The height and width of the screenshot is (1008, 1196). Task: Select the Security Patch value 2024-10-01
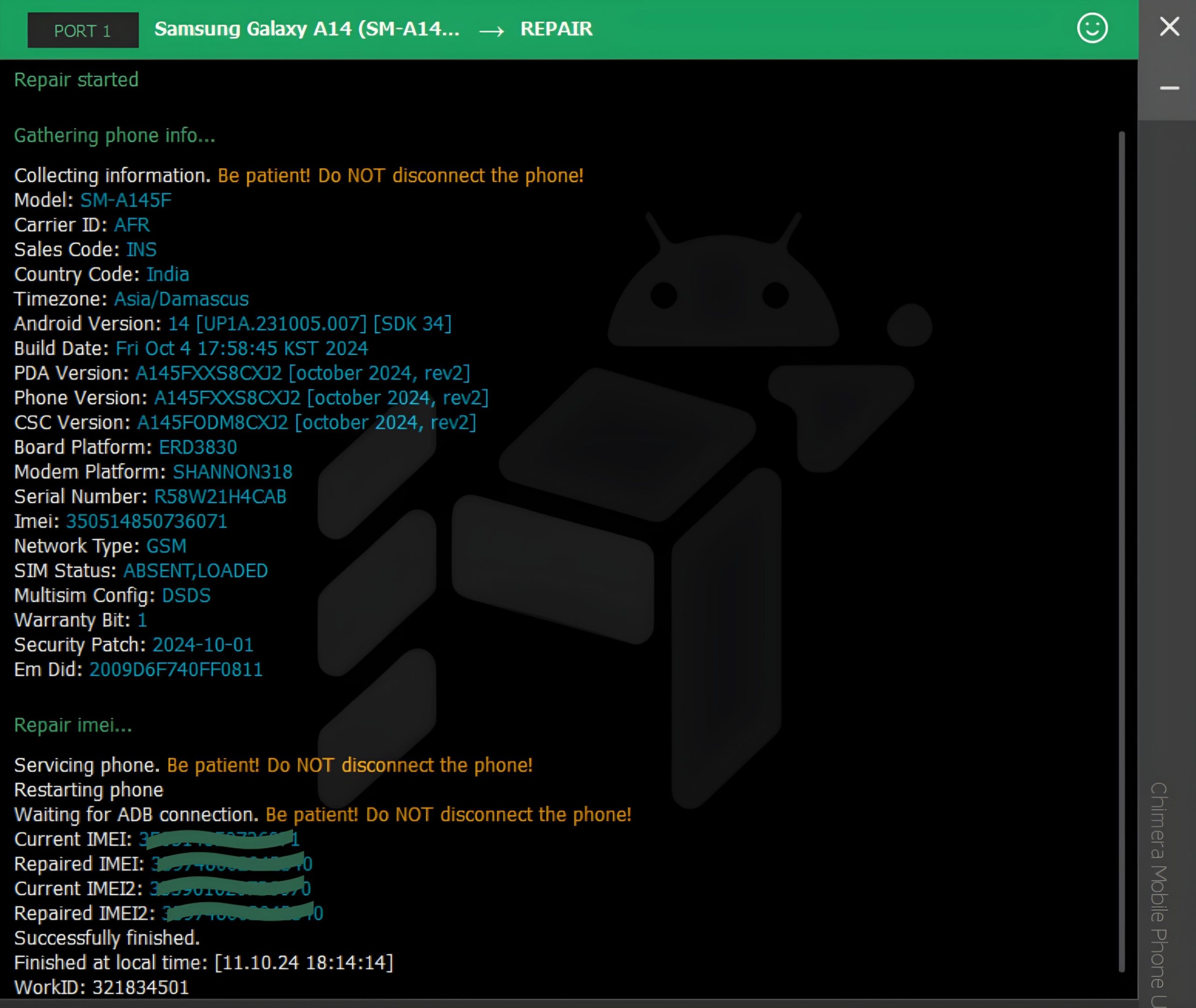[203, 644]
